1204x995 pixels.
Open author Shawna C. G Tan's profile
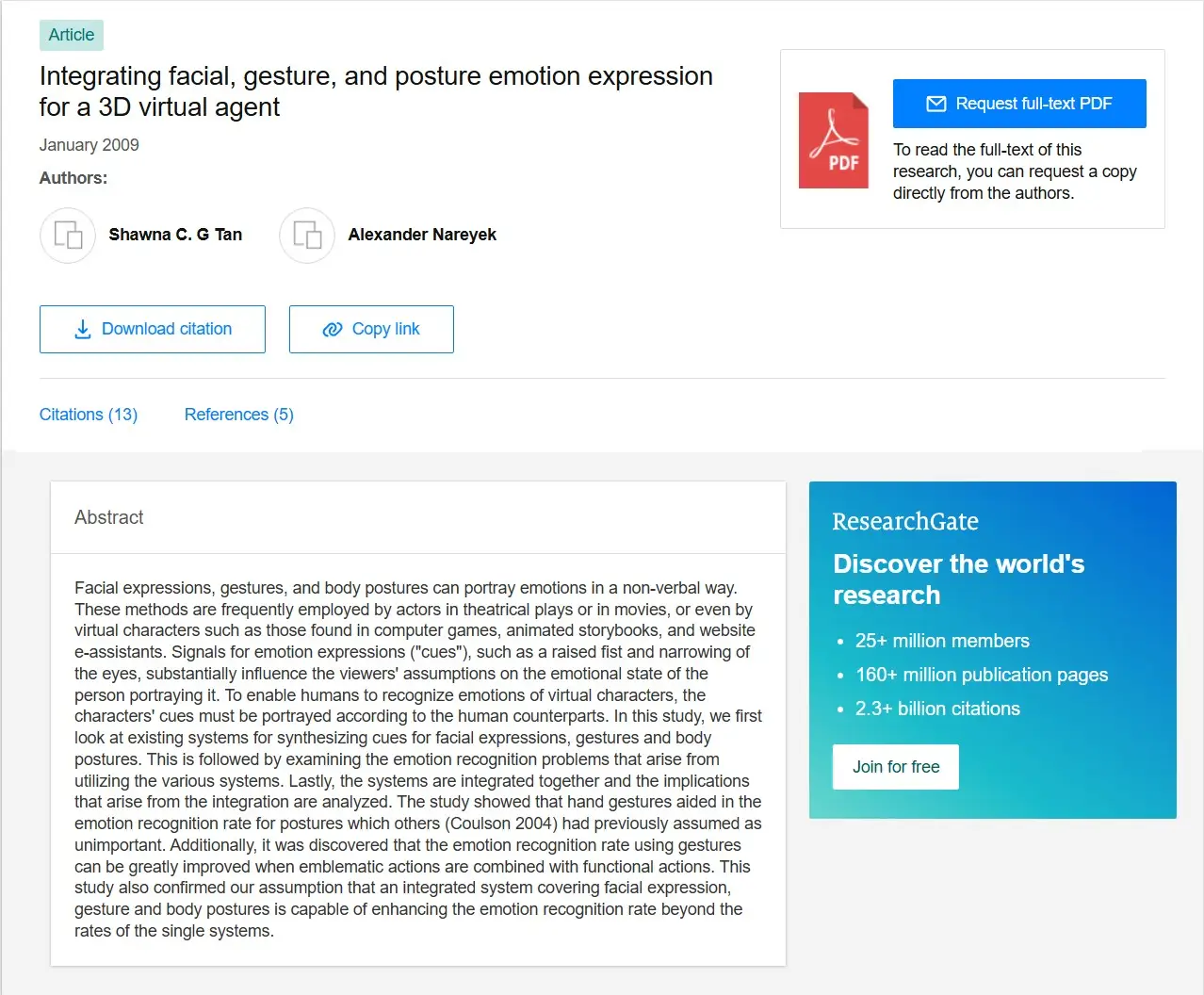pos(175,235)
